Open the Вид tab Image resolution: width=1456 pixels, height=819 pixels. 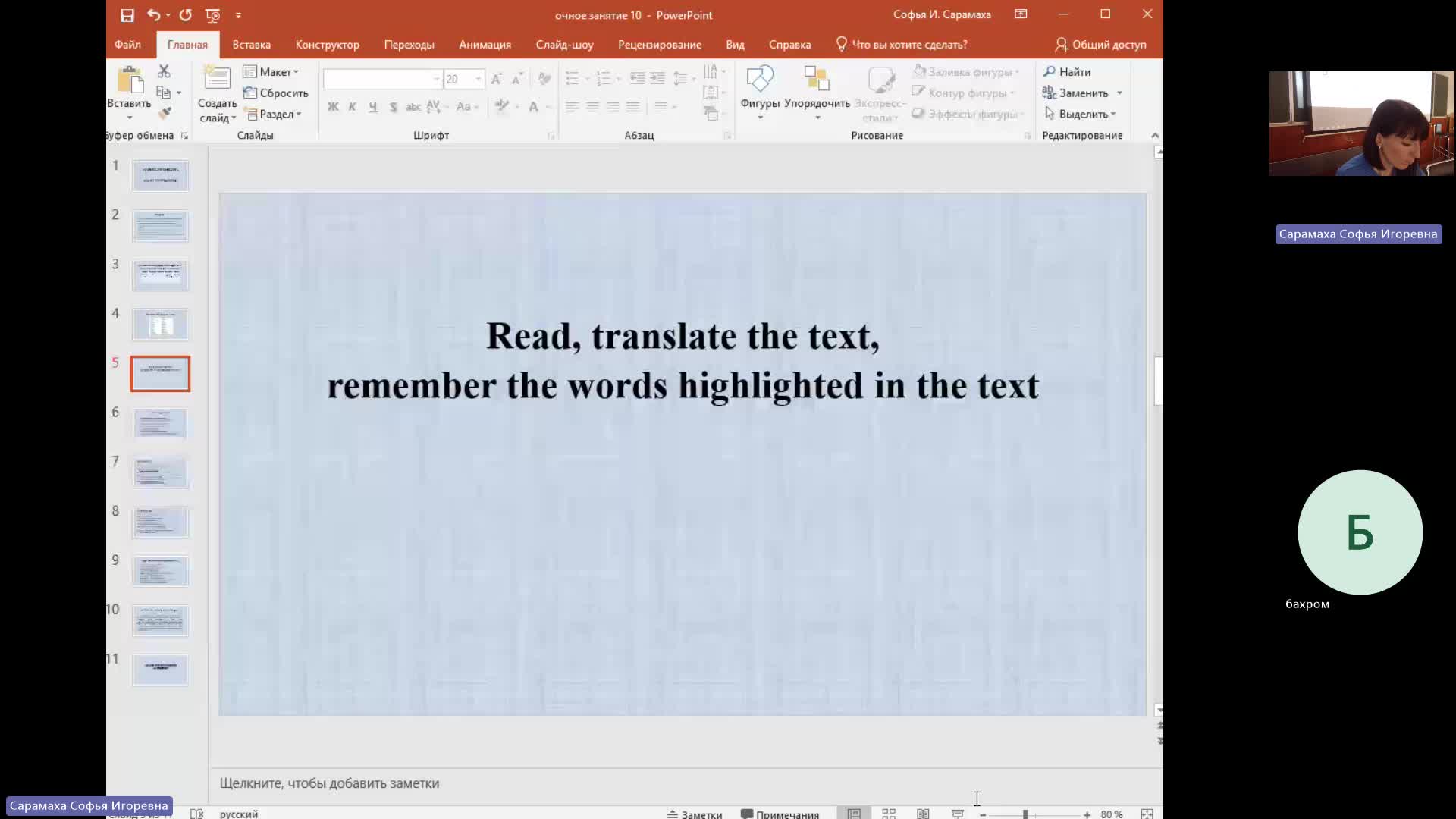735,45
